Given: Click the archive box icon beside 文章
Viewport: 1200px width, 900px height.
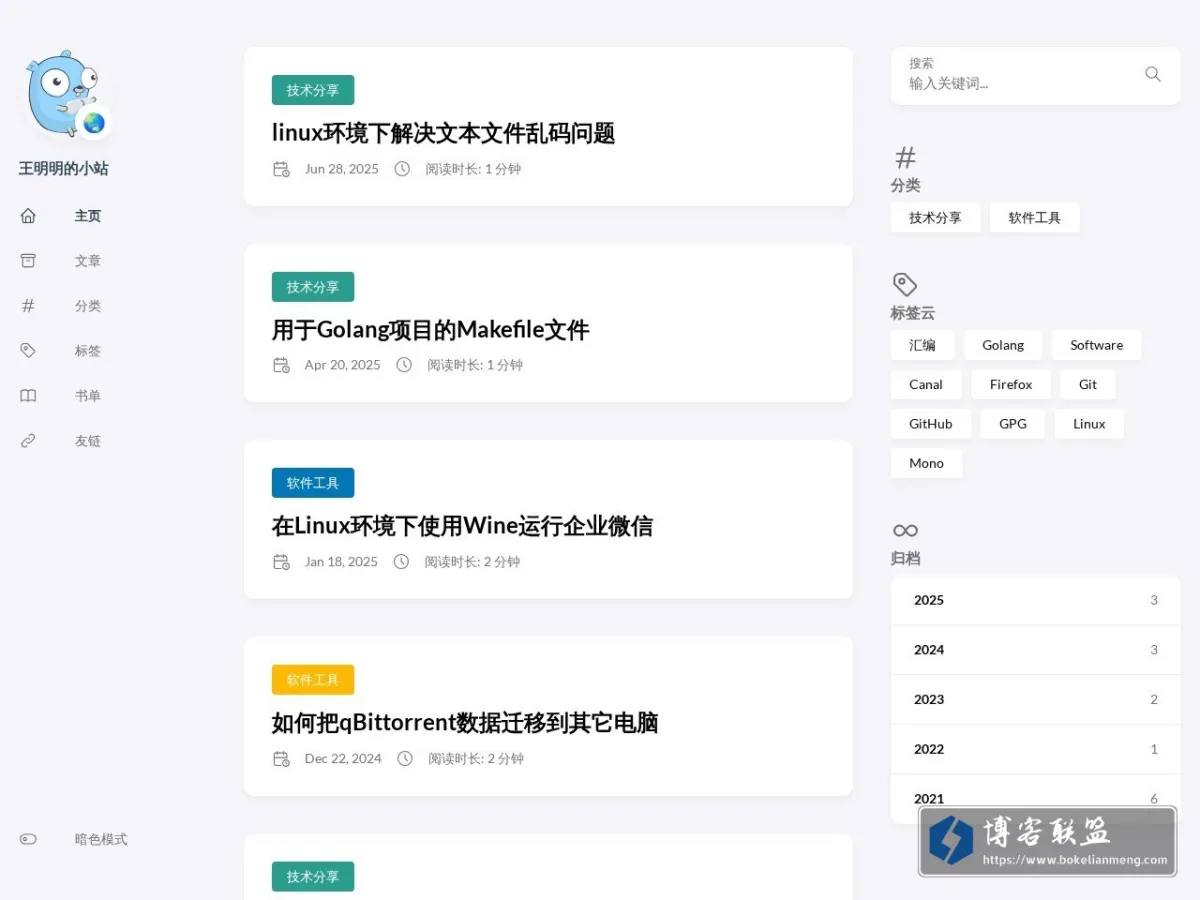Looking at the screenshot, I should coord(28,261).
